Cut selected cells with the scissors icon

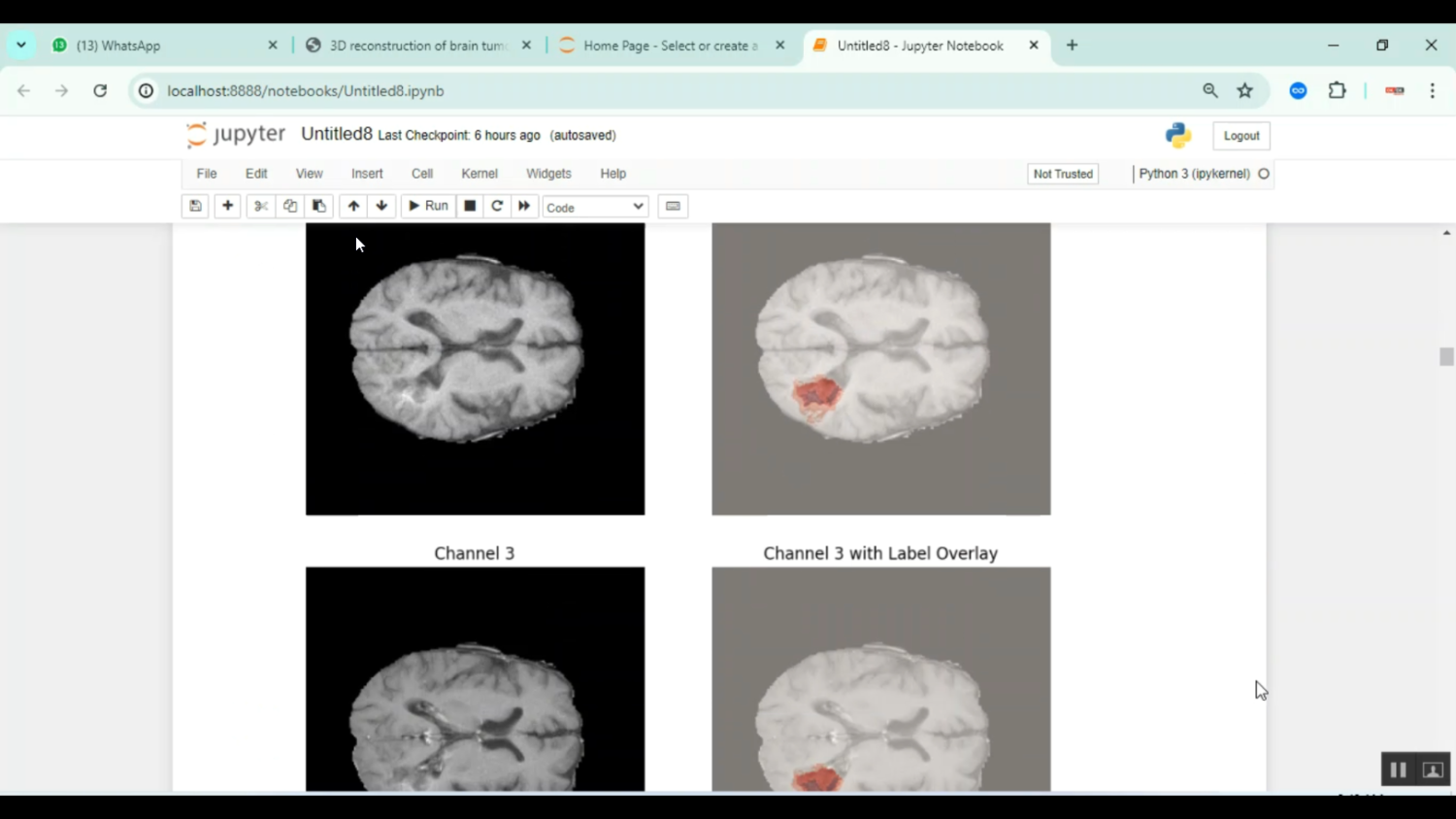260,206
